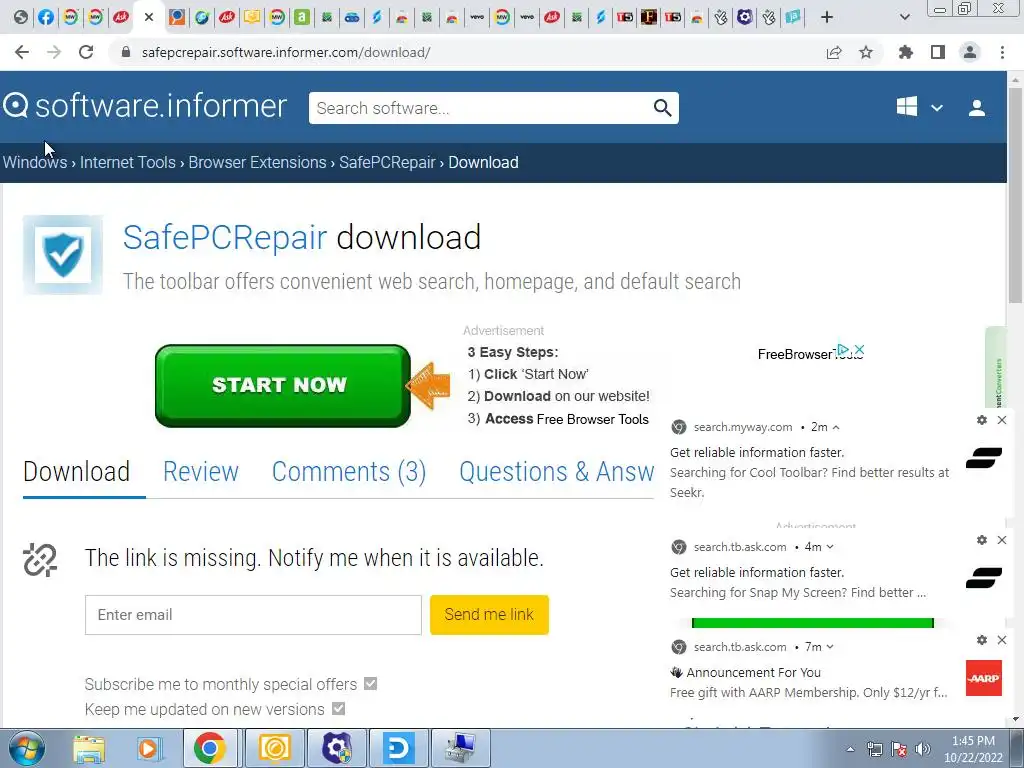Click the AdChoices triangle icon

click(x=843, y=349)
